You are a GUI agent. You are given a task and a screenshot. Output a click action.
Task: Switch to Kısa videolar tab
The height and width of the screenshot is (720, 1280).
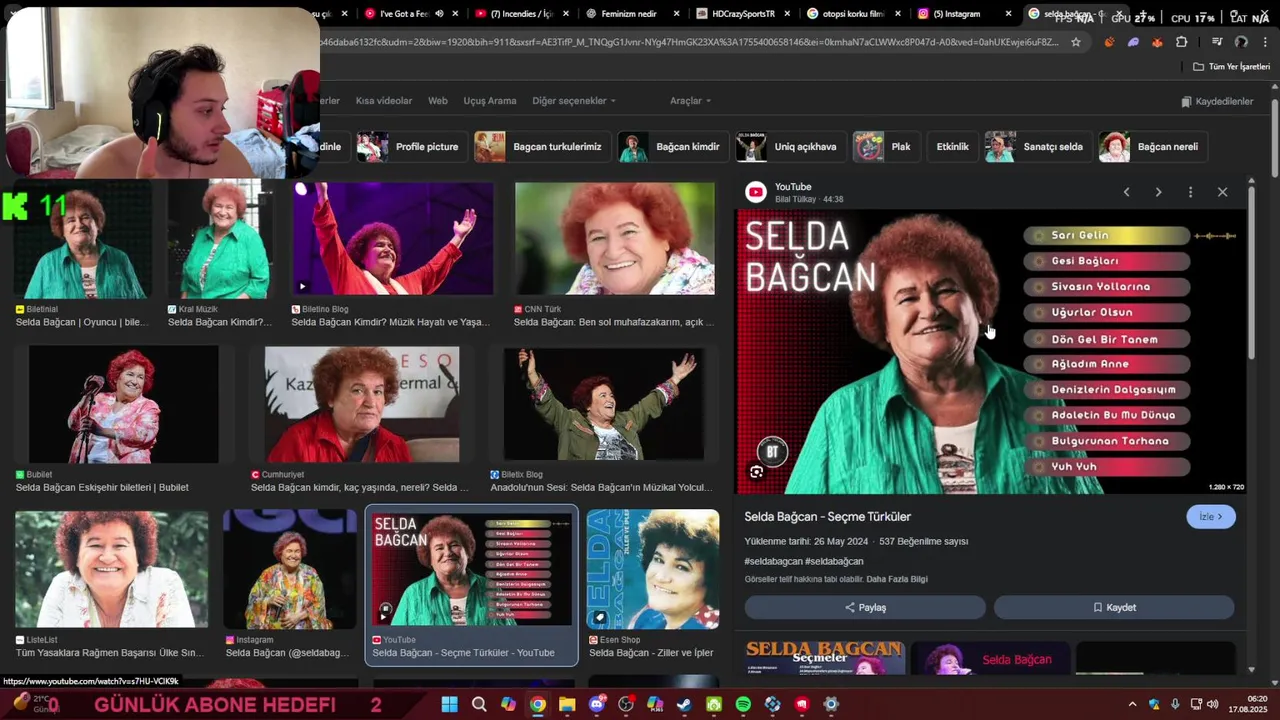coord(384,101)
